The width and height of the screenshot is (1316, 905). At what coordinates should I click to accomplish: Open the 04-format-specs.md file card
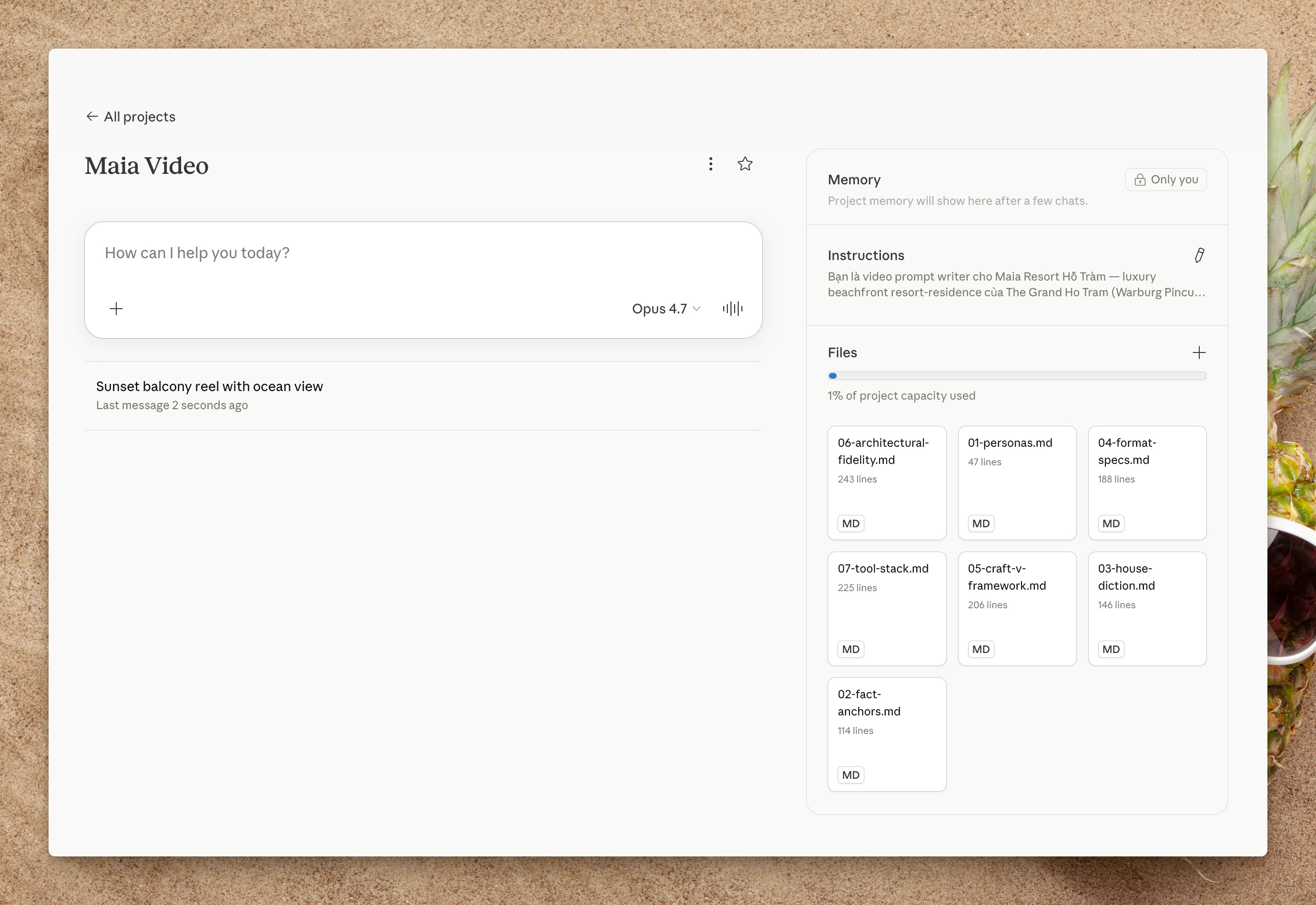(1147, 483)
